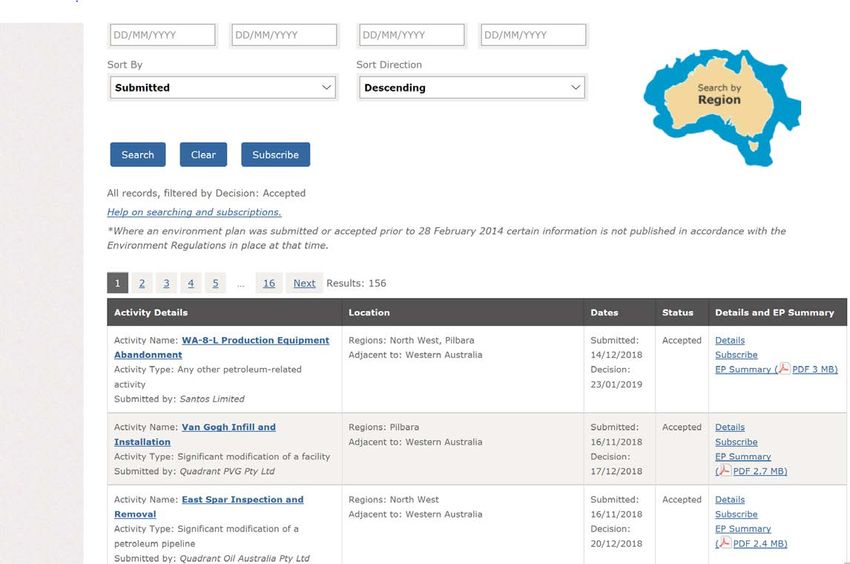Click 'All records, filtered by Decision: Accepted' text
Viewport: 850px width, 564px height.
206,193
